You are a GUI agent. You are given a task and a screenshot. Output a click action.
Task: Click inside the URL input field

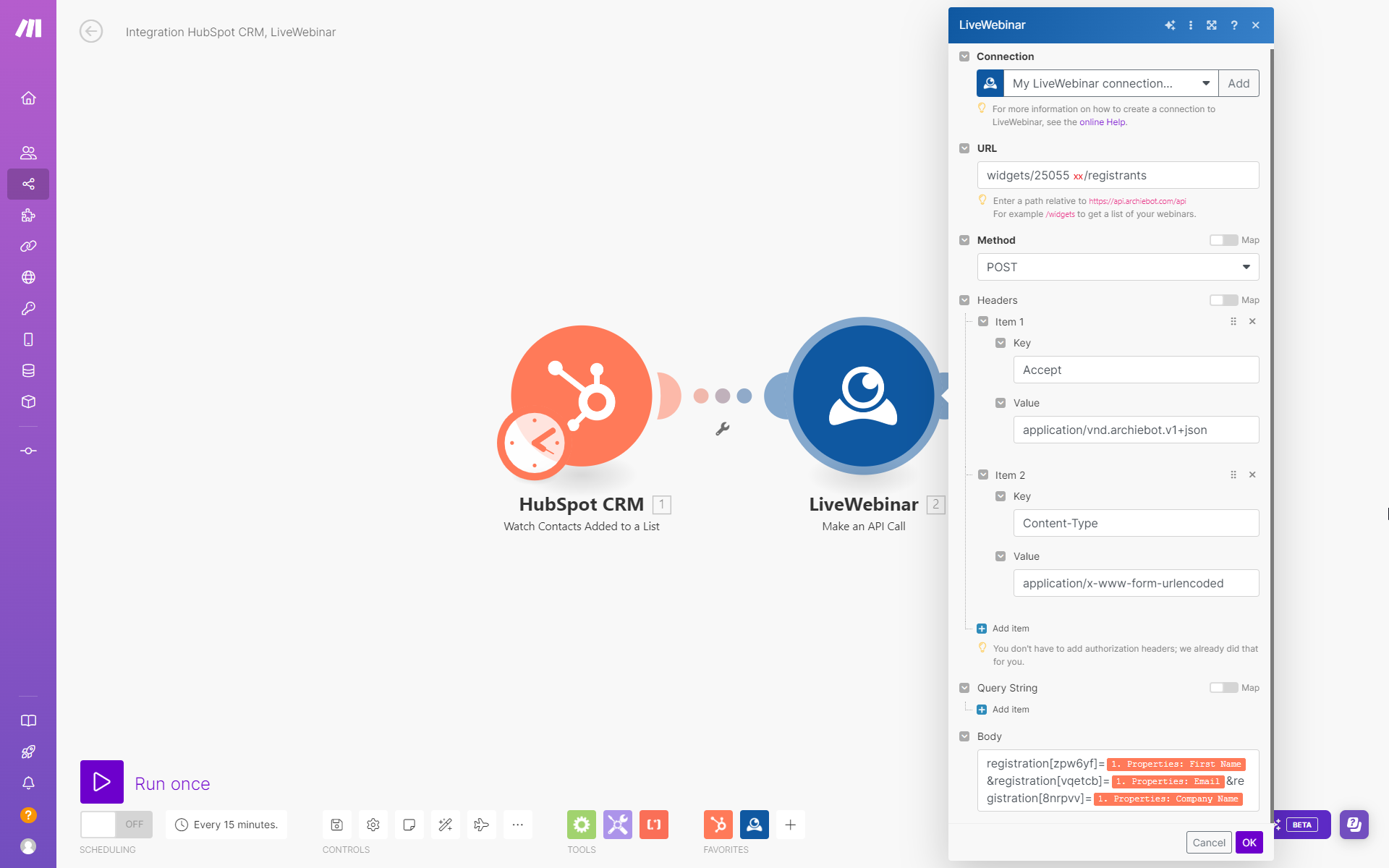pos(1118,175)
